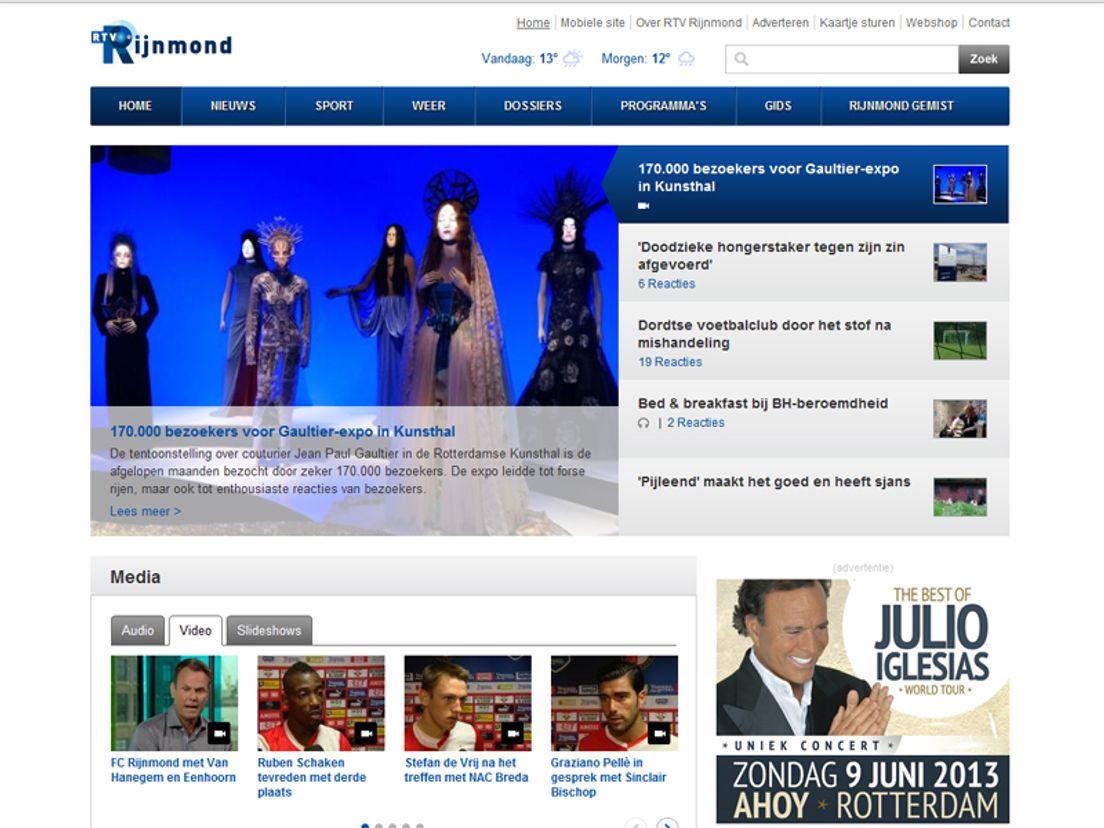Open the Webshop link
Screen dimensions: 1104x828
[932, 23]
